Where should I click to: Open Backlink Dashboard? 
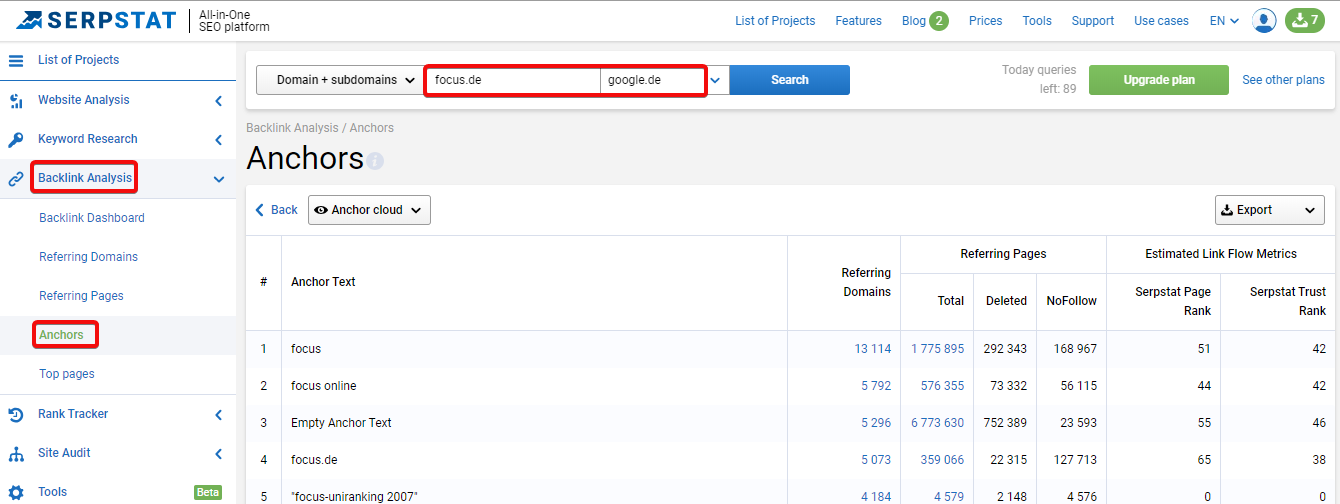click(x=92, y=218)
